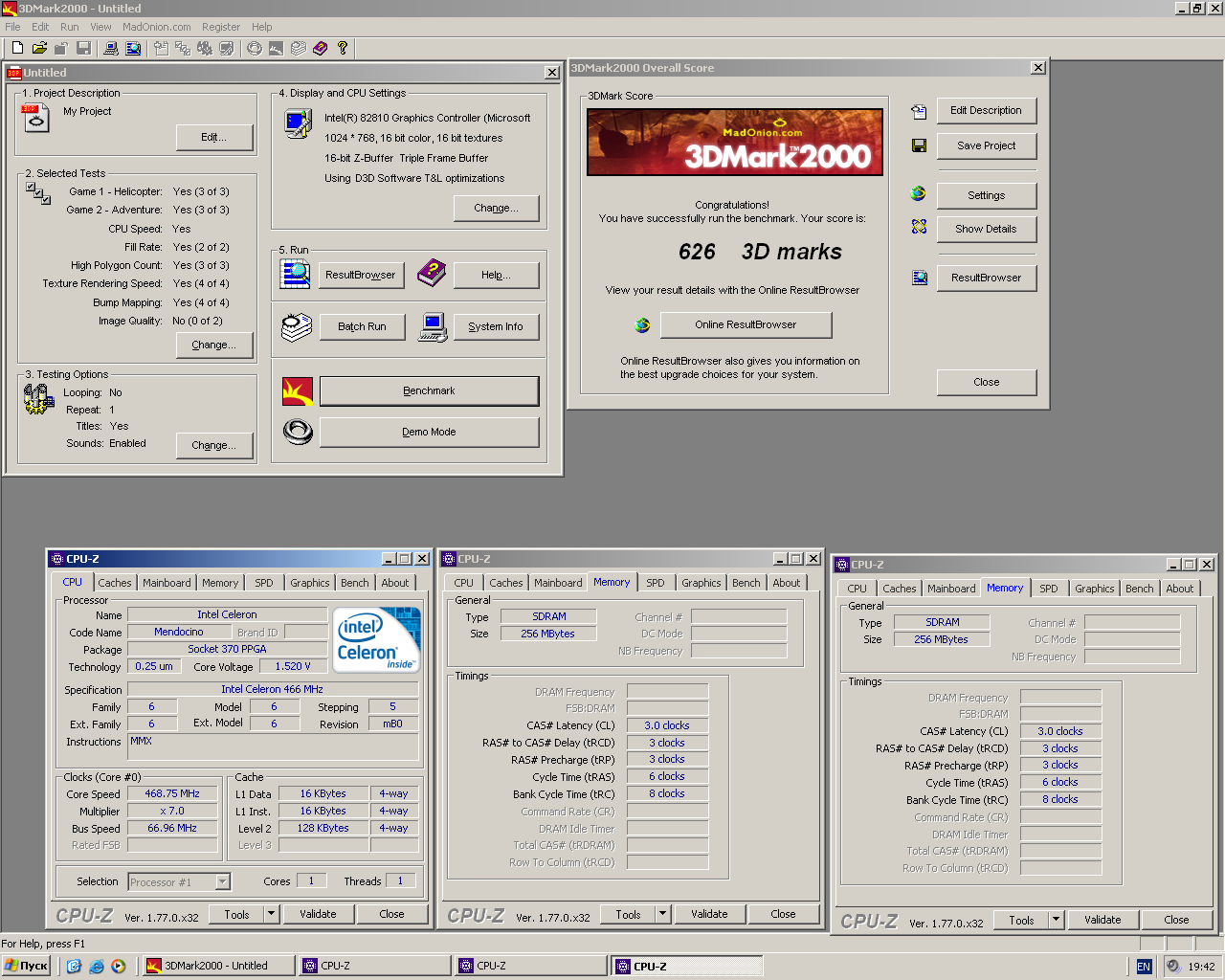The image size is (1225, 980).
Task: Click the taskbar clock showing 19:42
Action: coord(1201,967)
